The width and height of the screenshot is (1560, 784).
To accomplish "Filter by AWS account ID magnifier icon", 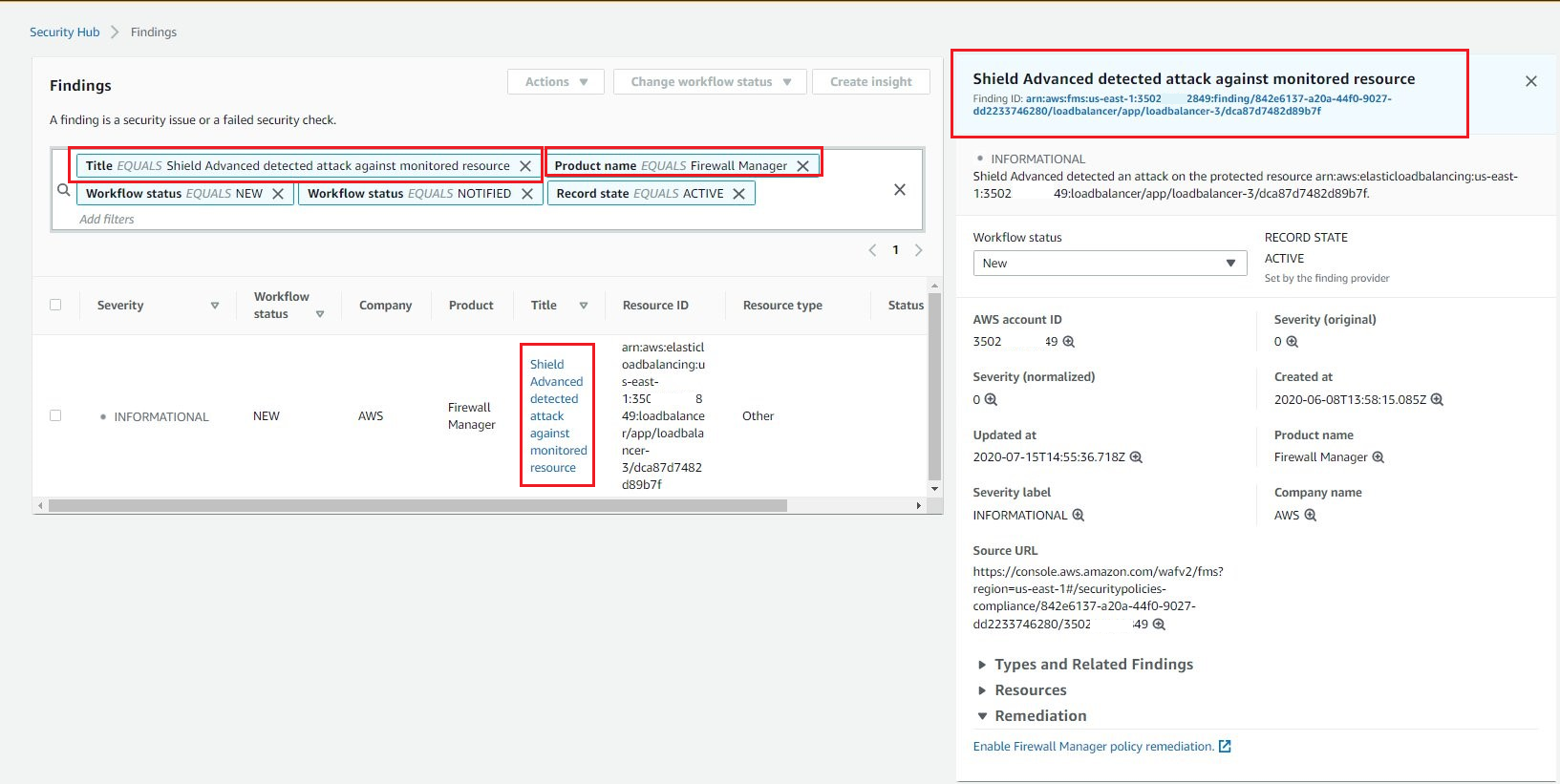I will (x=1069, y=342).
